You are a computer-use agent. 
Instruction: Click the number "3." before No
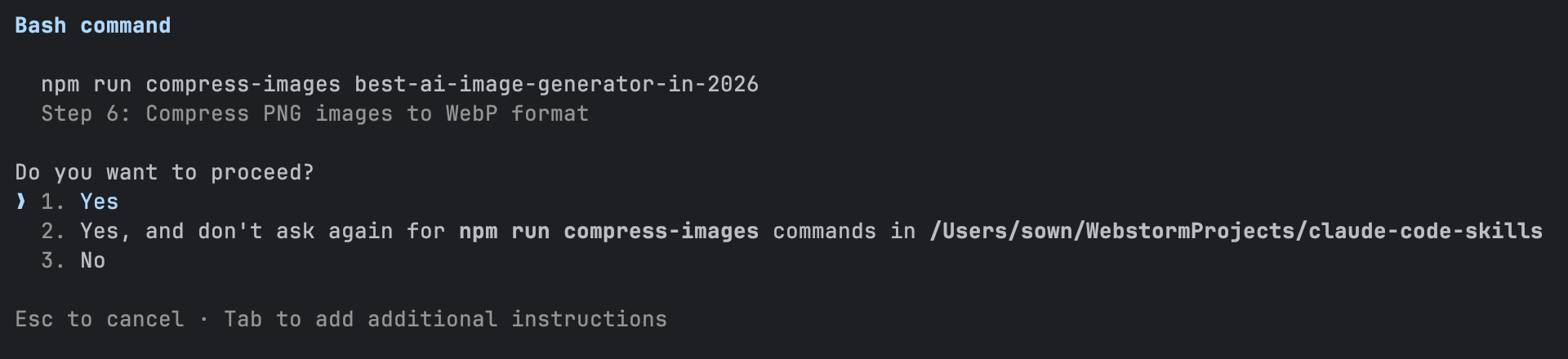point(53,261)
